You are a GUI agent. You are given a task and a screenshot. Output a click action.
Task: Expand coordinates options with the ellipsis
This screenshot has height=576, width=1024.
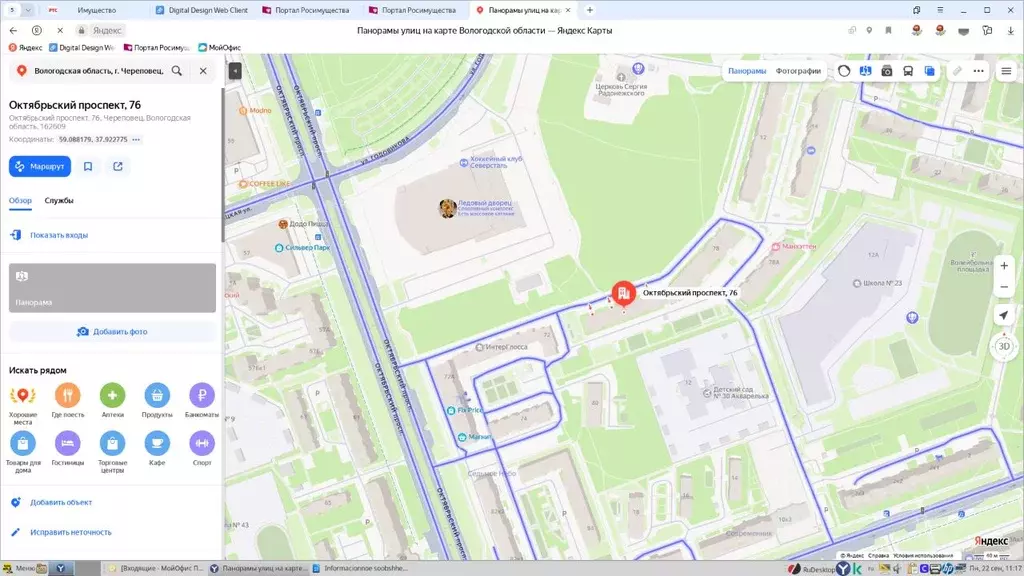(136, 139)
